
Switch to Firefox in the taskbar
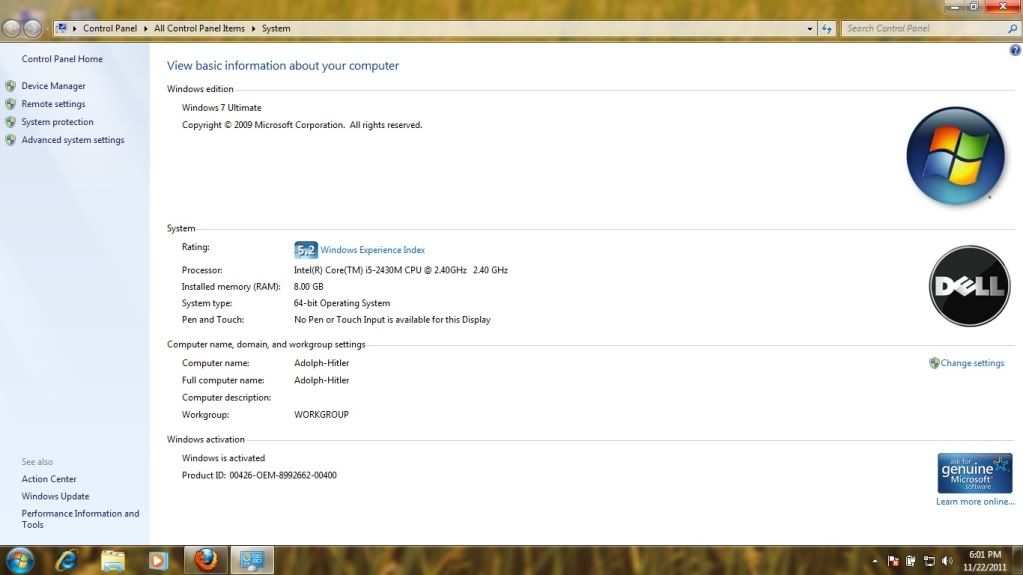(206, 560)
